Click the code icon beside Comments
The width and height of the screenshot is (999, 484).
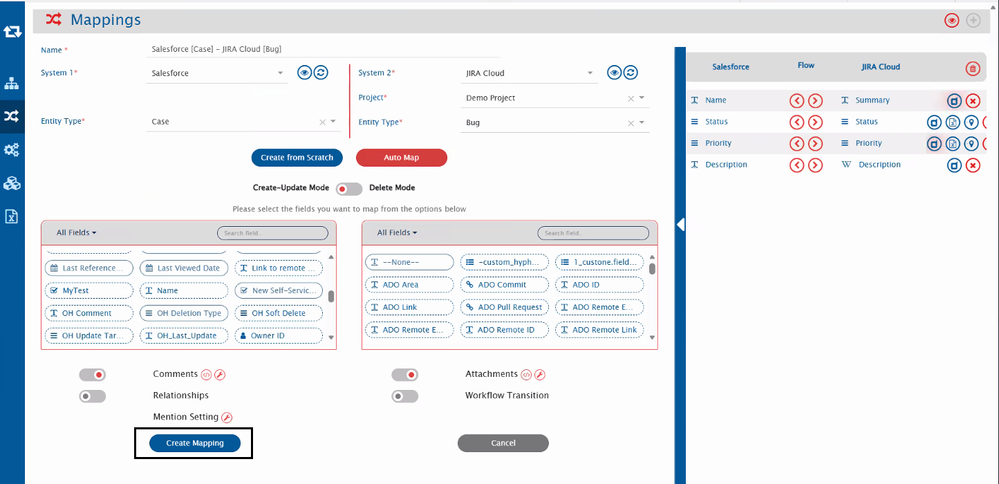206,374
